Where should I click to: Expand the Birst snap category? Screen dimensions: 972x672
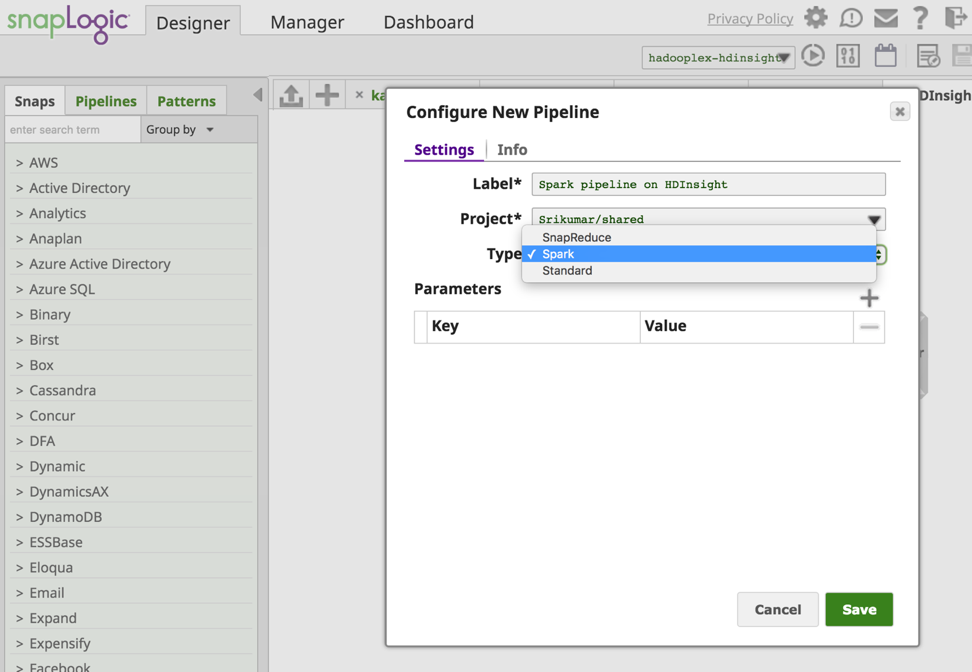pyautogui.click(x=131, y=340)
